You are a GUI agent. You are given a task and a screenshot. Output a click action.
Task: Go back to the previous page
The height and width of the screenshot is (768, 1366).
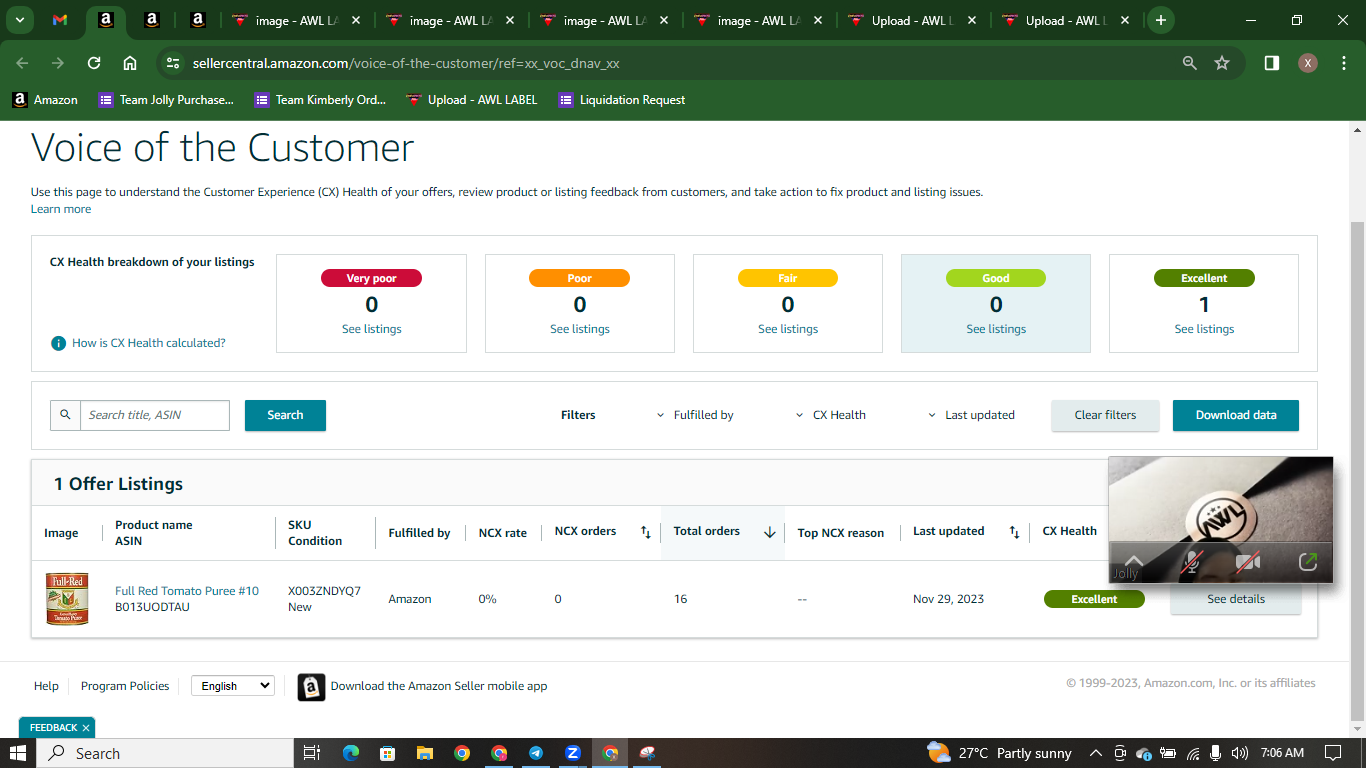(22, 63)
